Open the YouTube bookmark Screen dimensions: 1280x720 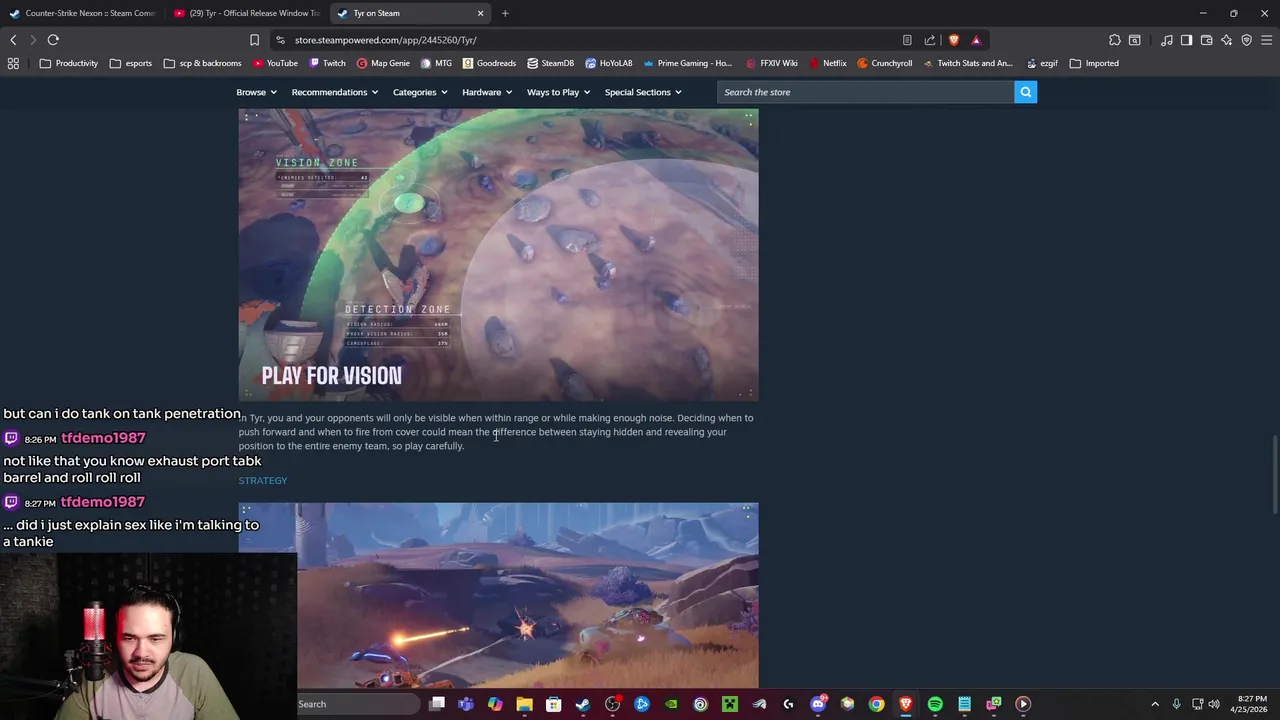275,63
